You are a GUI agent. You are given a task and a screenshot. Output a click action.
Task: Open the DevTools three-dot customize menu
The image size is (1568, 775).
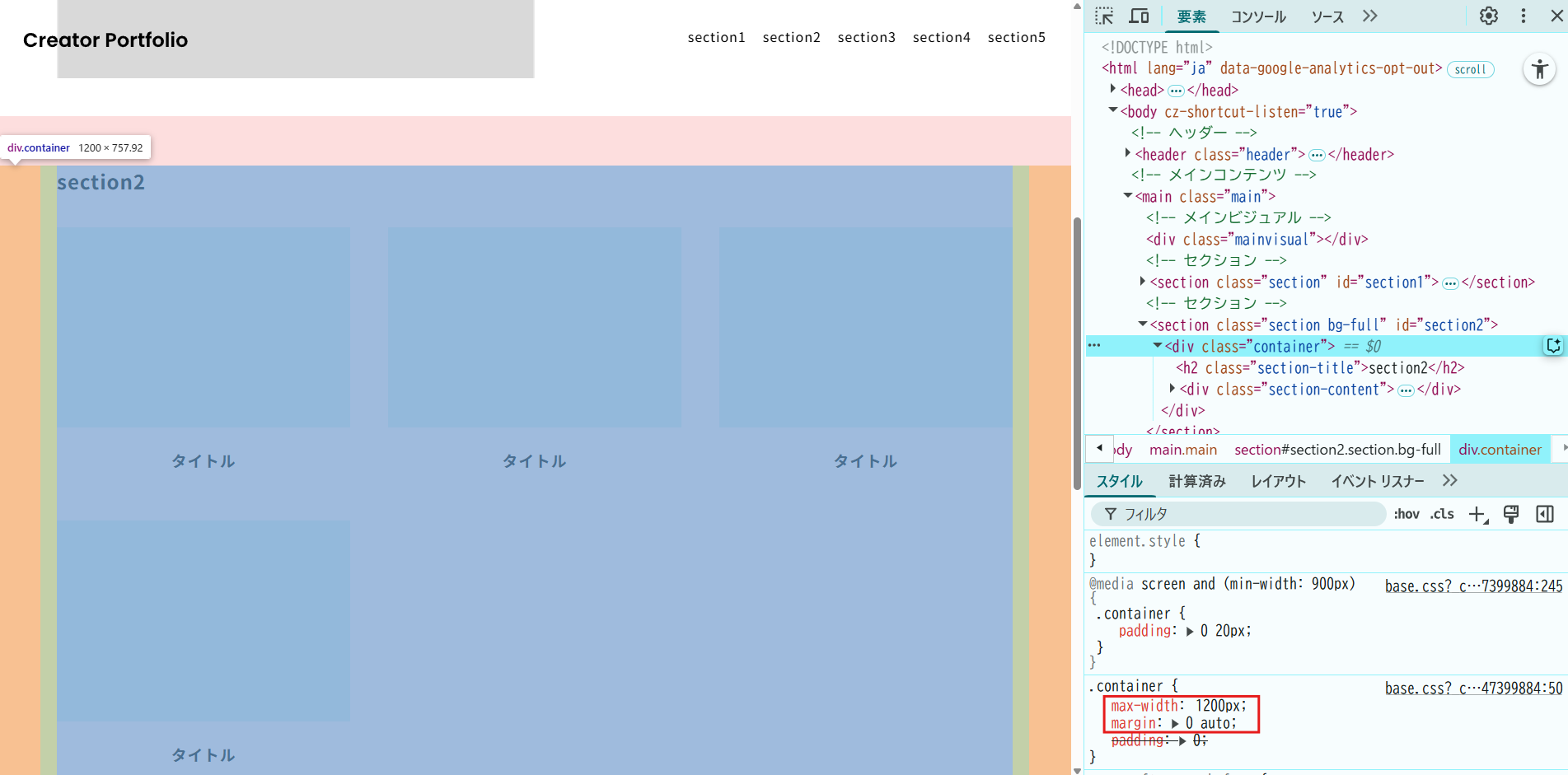coord(1523,16)
